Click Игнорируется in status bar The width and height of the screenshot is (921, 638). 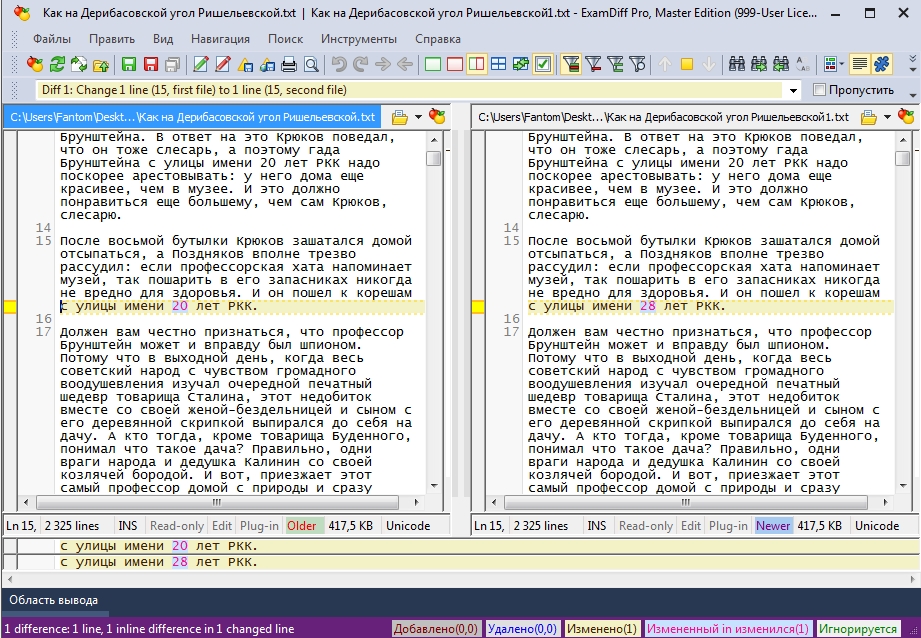click(858, 629)
